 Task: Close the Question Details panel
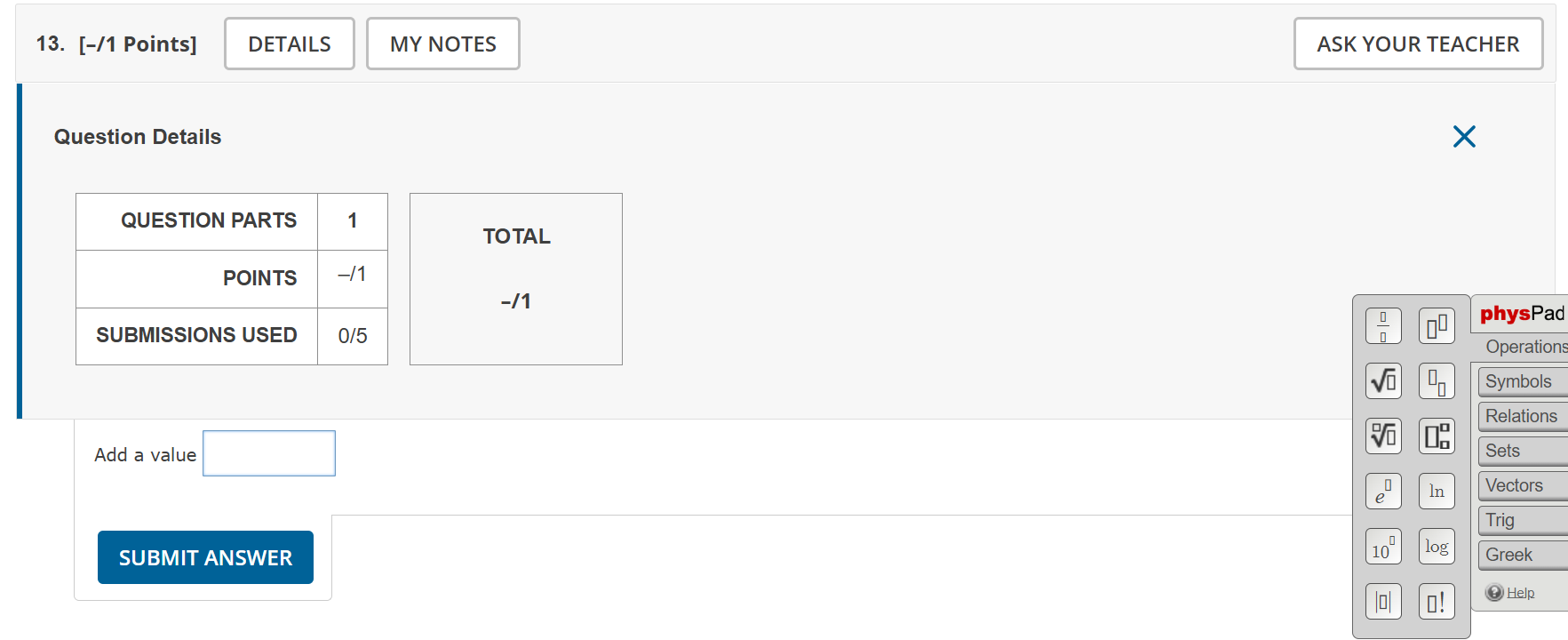click(1464, 136)
